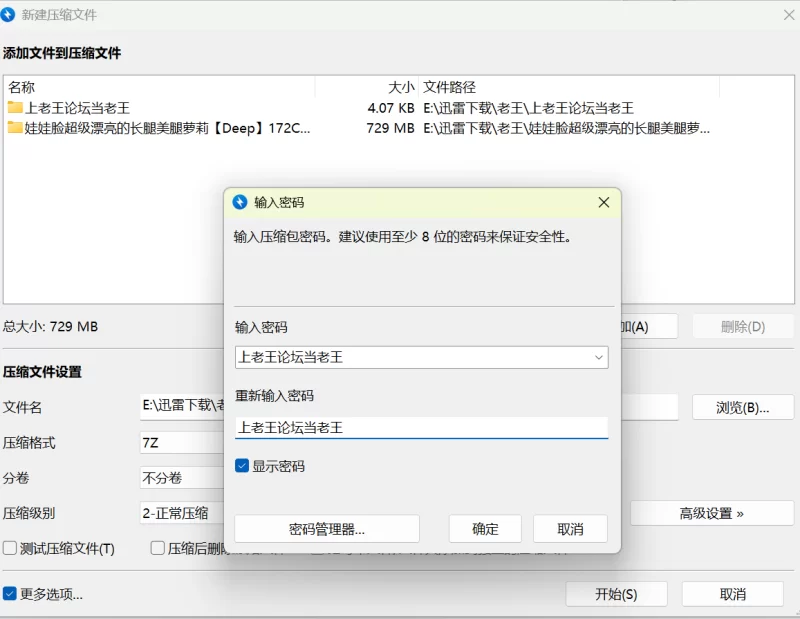Click 取消 in the main window bottom
This screenshot has width=800, height=619.
click(733, 594)
